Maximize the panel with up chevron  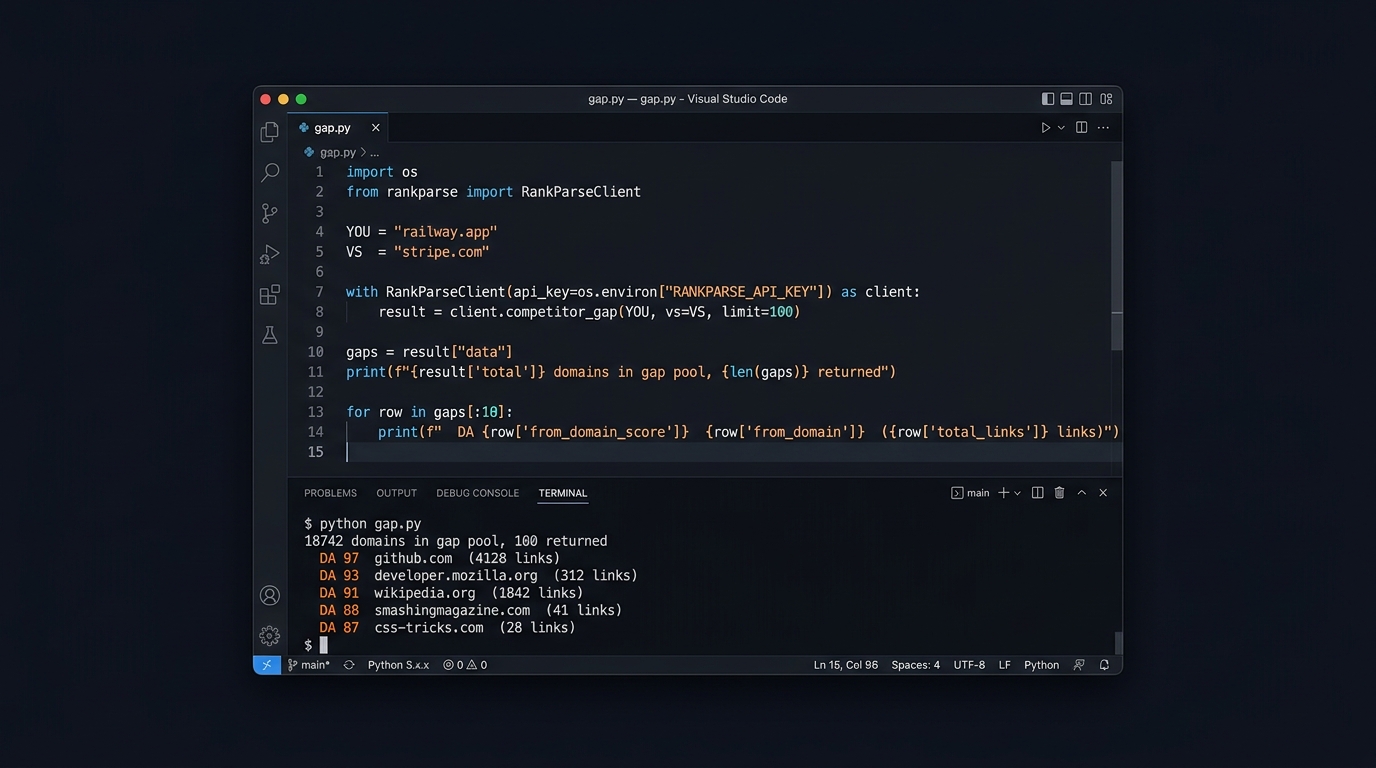1082,493
